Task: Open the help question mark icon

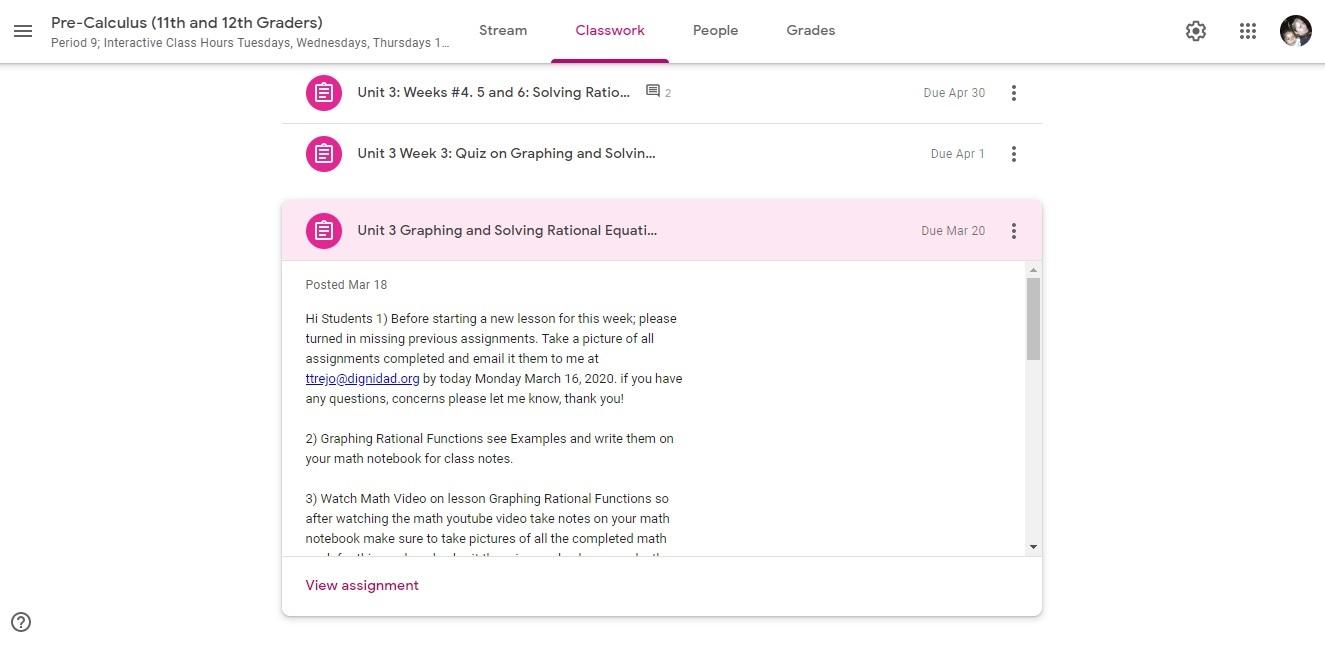Action: click(21, 622)
